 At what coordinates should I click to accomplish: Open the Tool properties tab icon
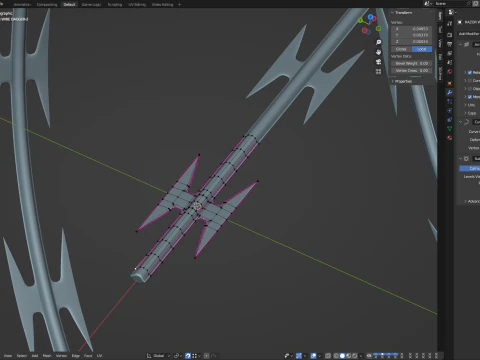click(449, 24)
